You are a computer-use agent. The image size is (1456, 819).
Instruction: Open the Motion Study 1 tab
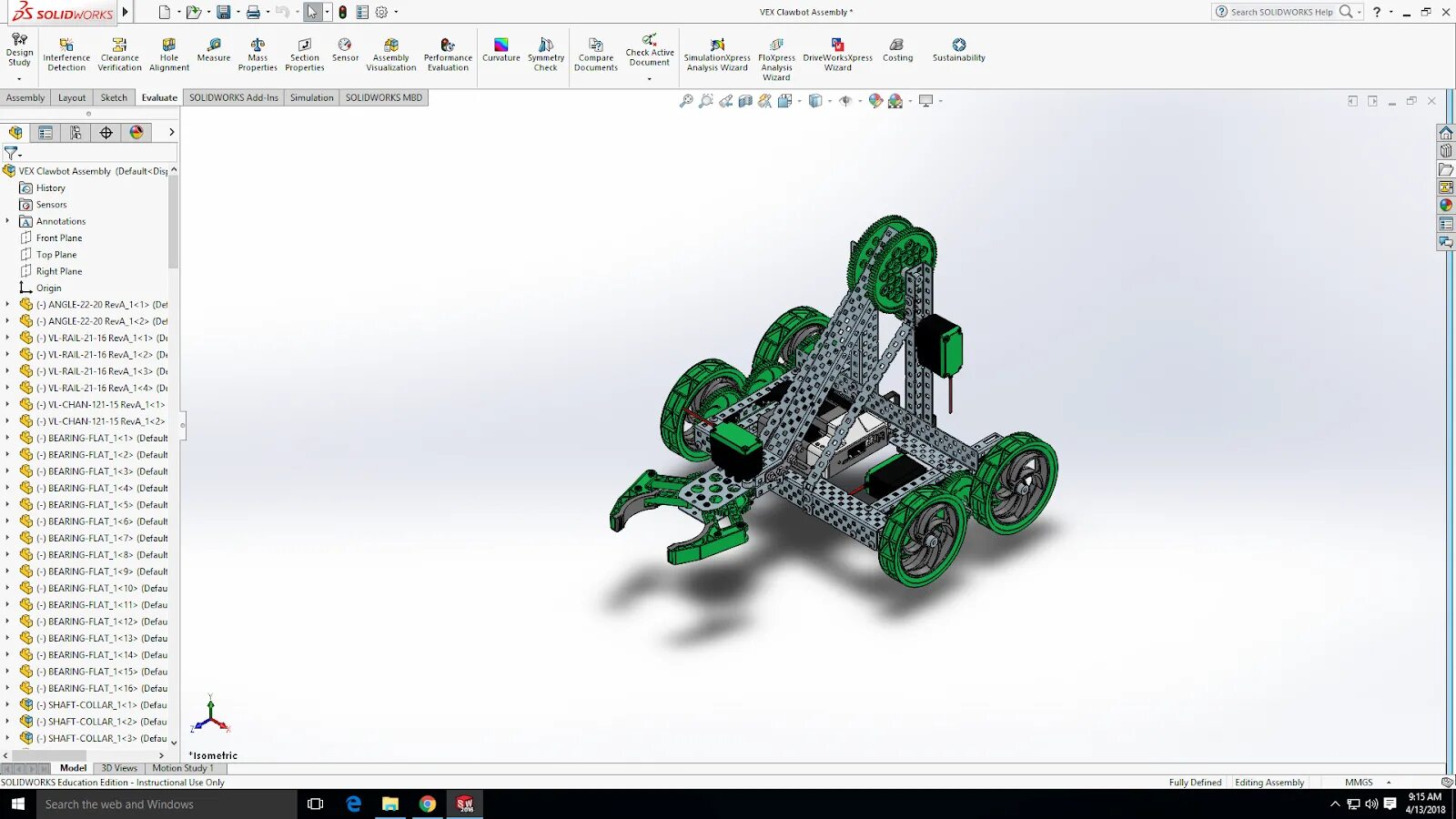click(183, 768)
